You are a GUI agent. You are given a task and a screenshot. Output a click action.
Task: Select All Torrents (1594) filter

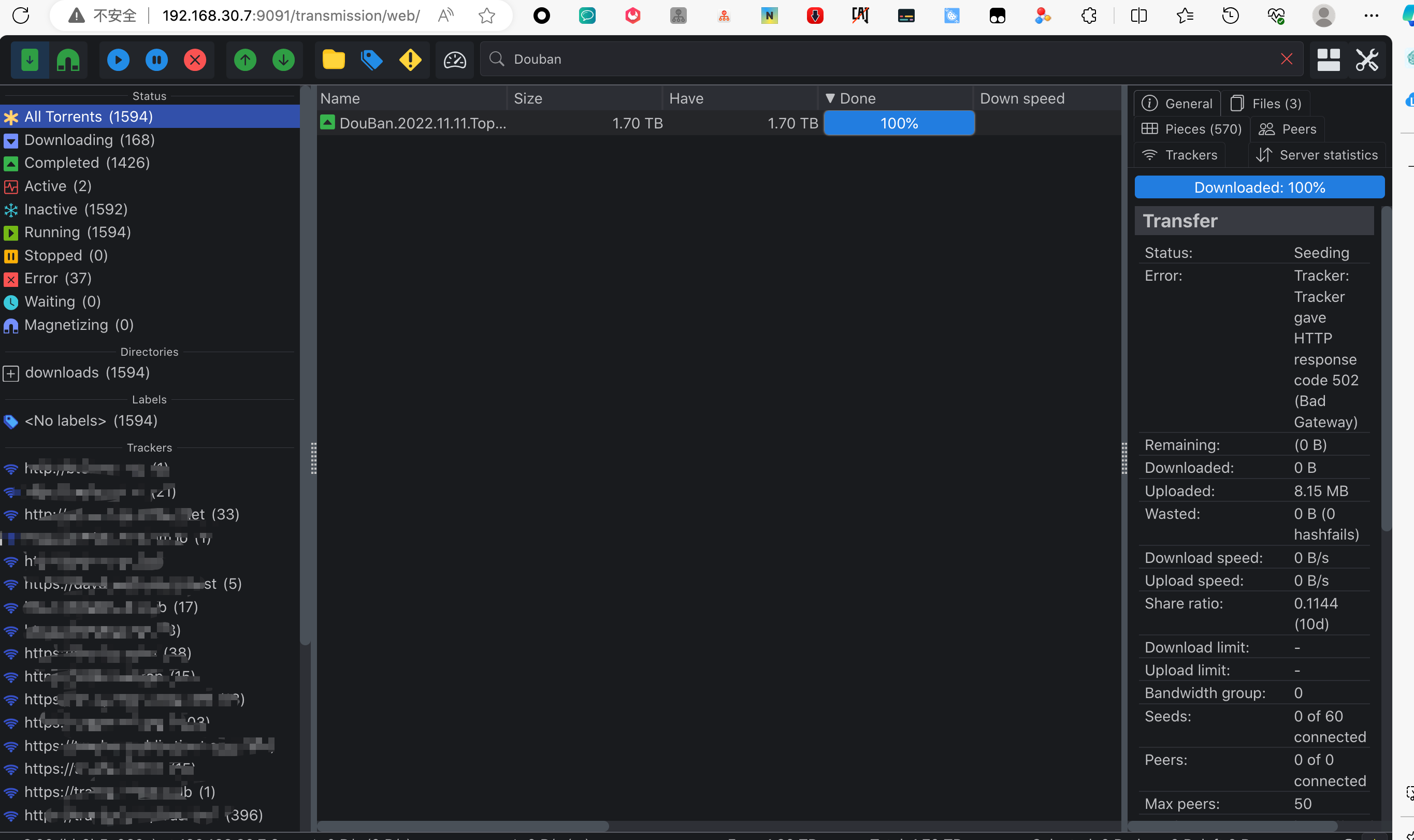[150, 117]
